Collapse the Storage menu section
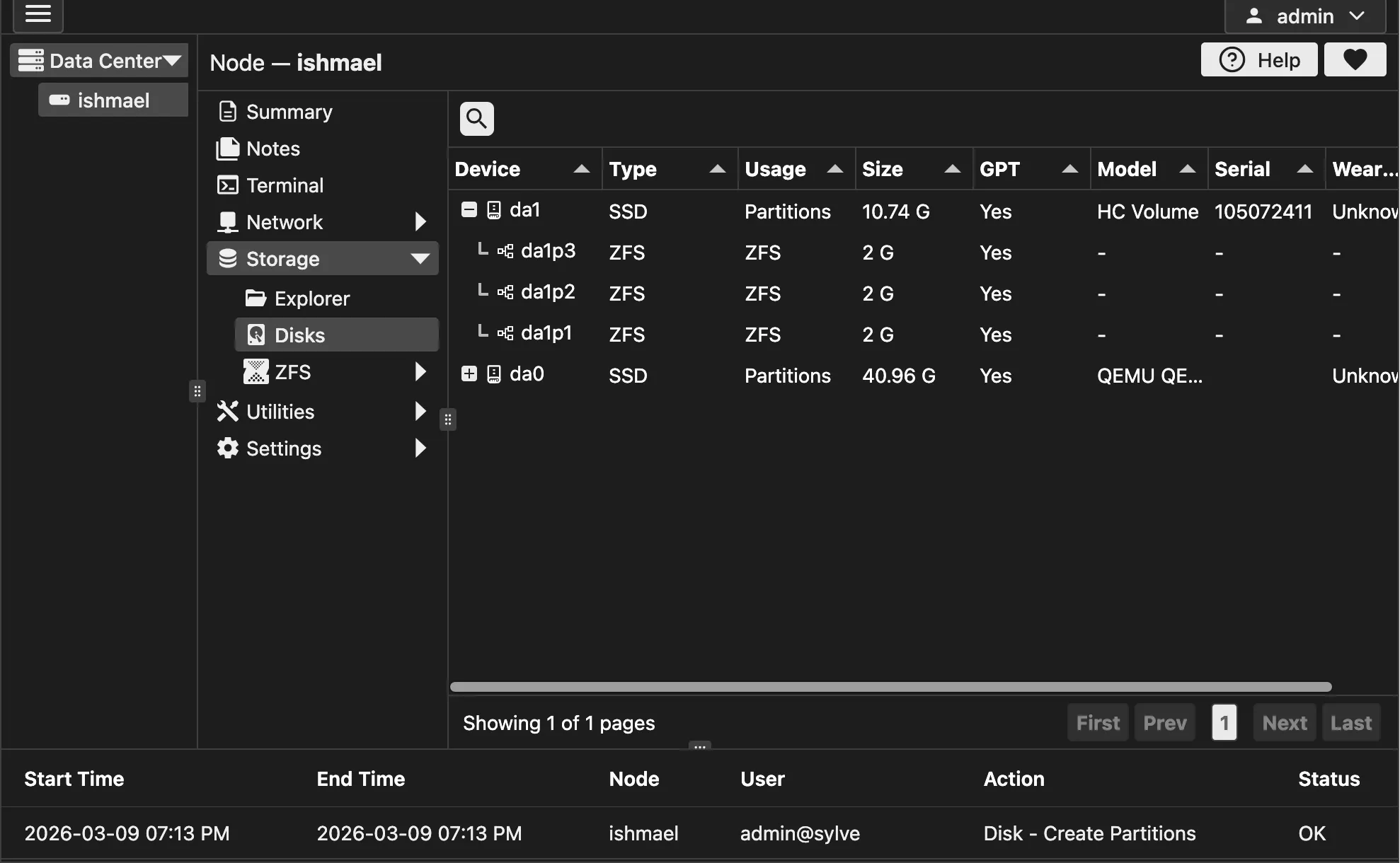Viewport: 1400px width, 863px height. 420,259
